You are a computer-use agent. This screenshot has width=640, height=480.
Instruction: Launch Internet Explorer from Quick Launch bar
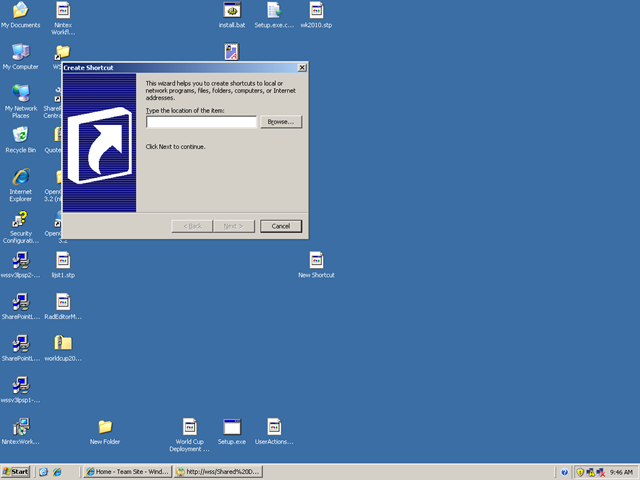point(57,472)
